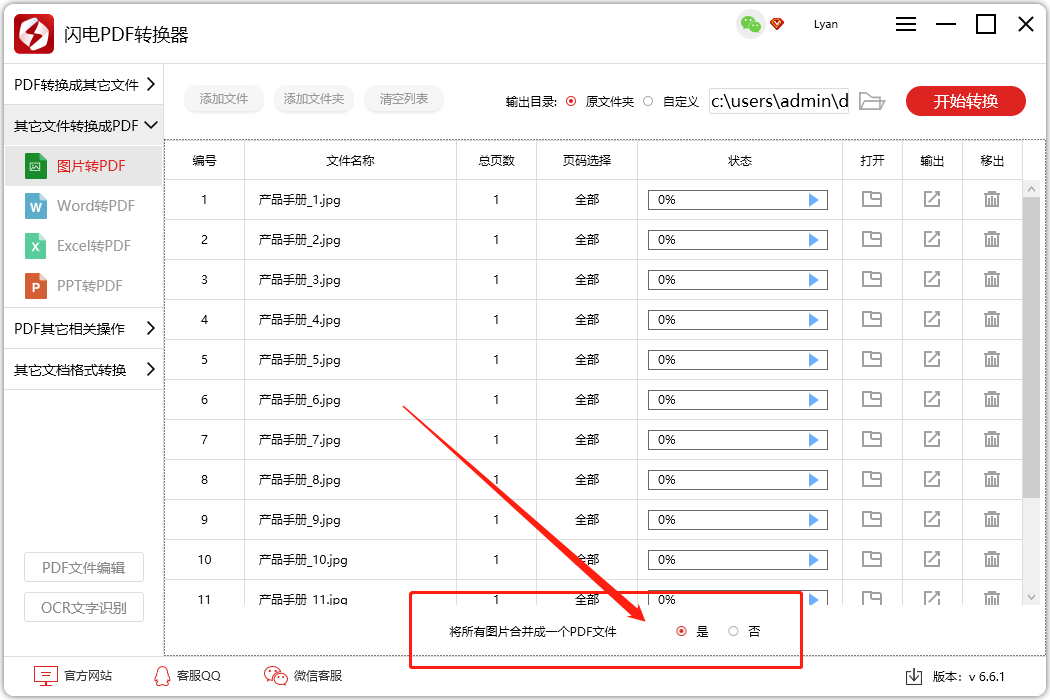Click the 官方网站 website icon at bottom left
The width and height of the screenshot is (1050, 700).
click(x=44, y=675)
